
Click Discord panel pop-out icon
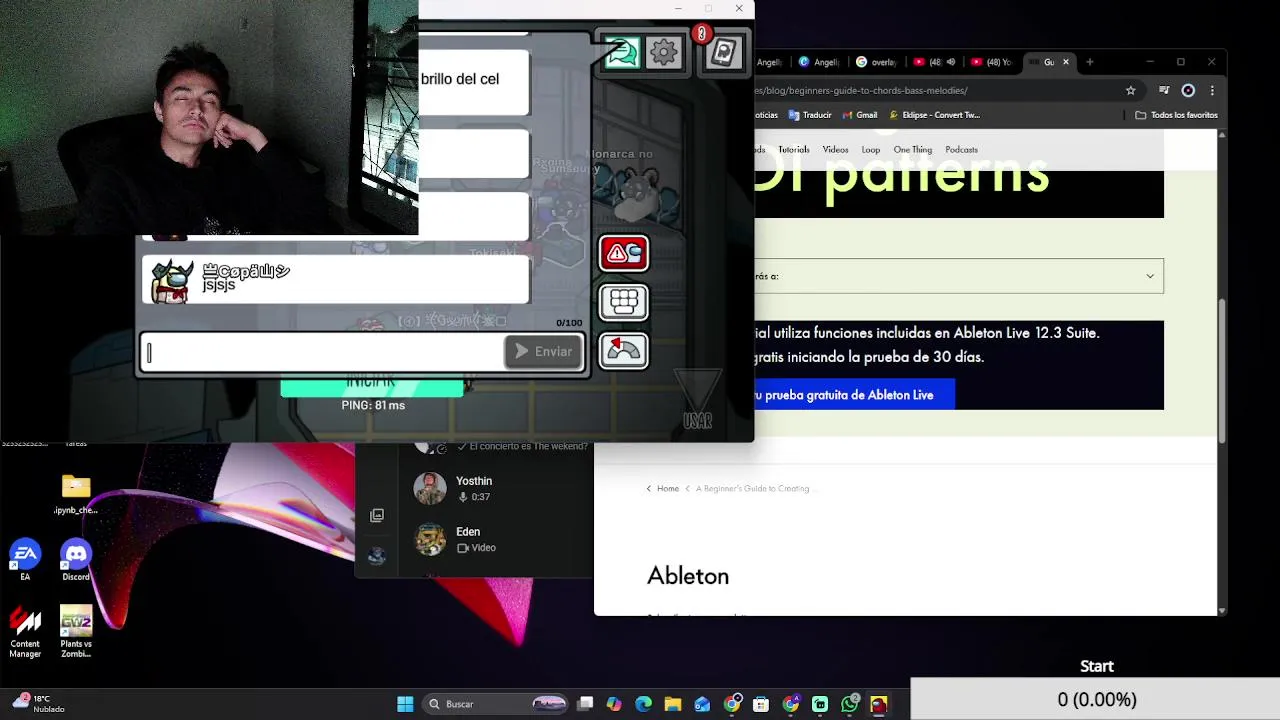377,516
